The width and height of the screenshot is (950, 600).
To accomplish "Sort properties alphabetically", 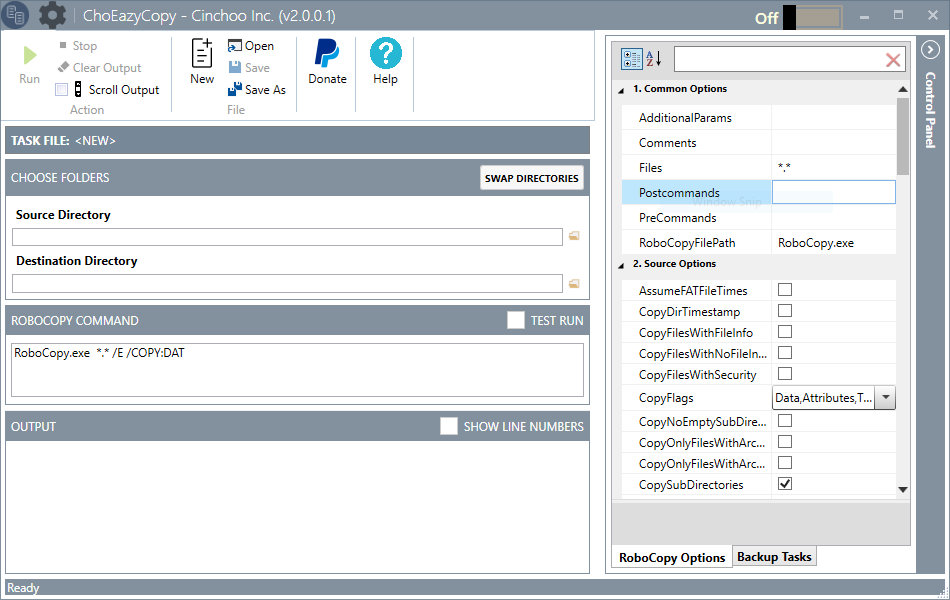I will click(654, 59).
